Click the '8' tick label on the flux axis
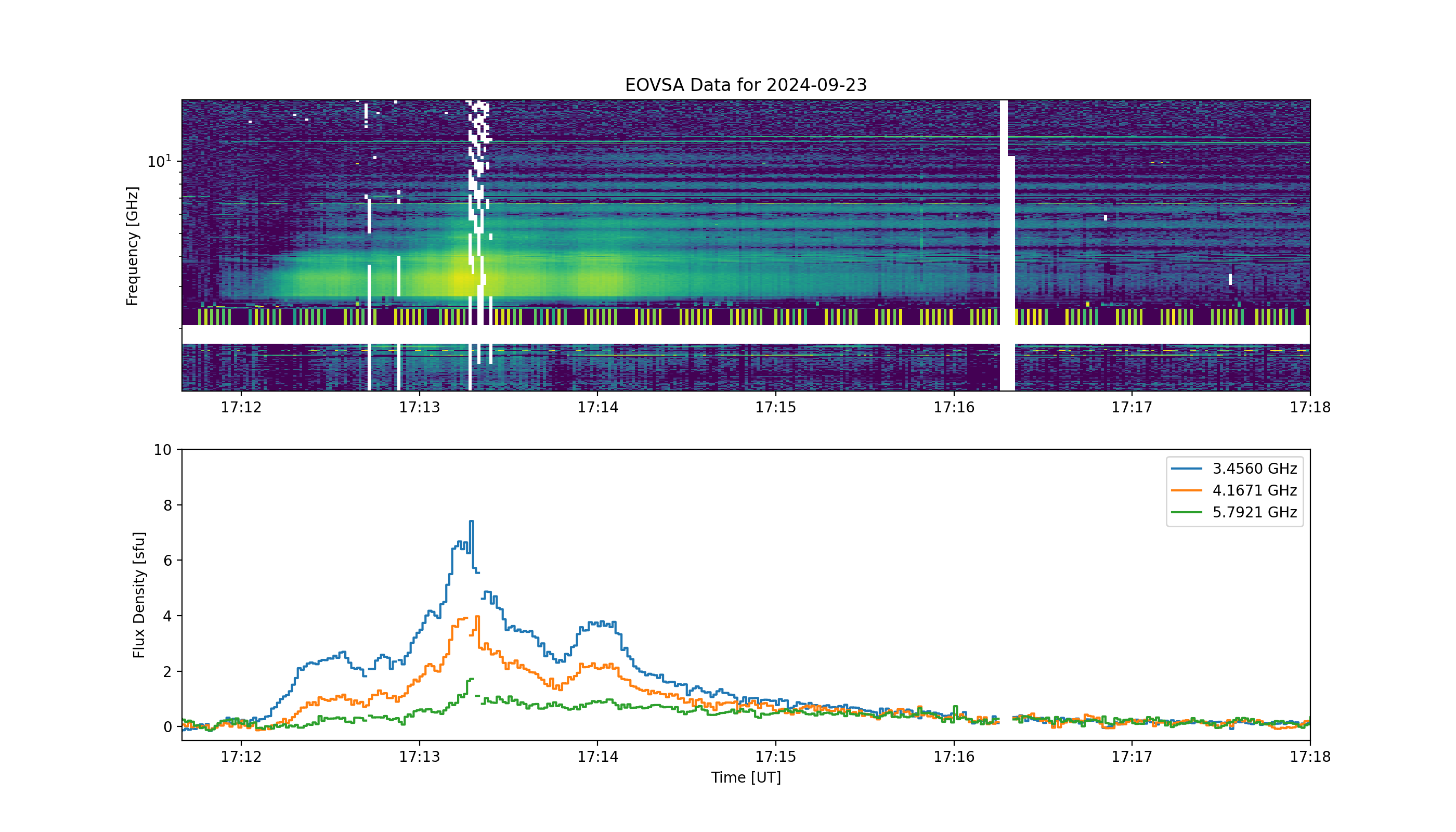 (x=167, y=506)
